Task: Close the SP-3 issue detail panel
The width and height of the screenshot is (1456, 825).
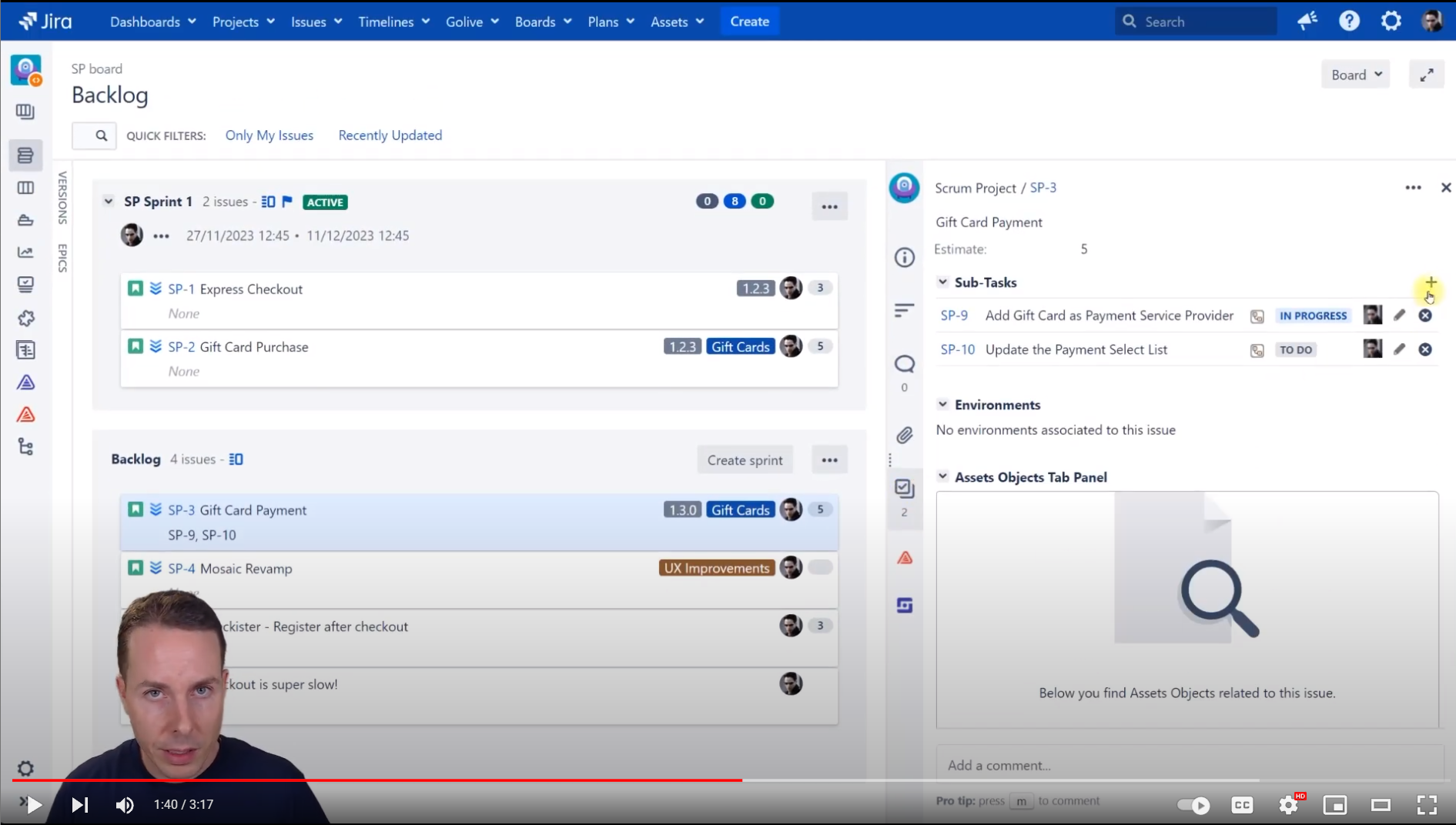Action: click(x=1445, y=188)
